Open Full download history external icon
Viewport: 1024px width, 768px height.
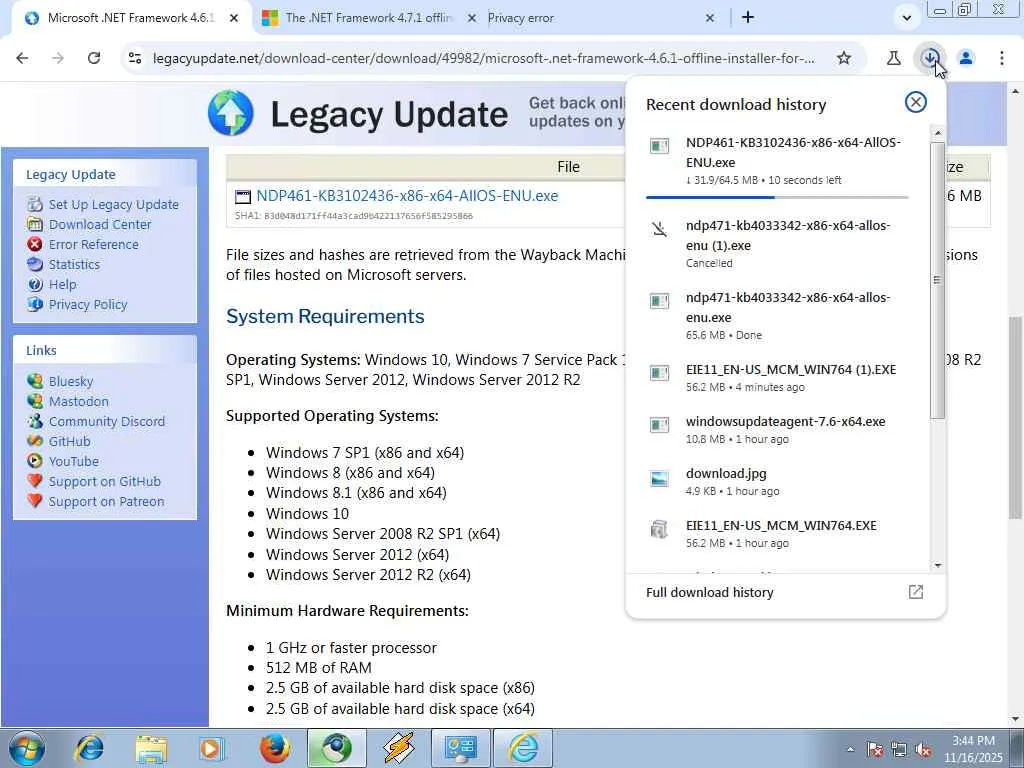click(x=916, y=592)
